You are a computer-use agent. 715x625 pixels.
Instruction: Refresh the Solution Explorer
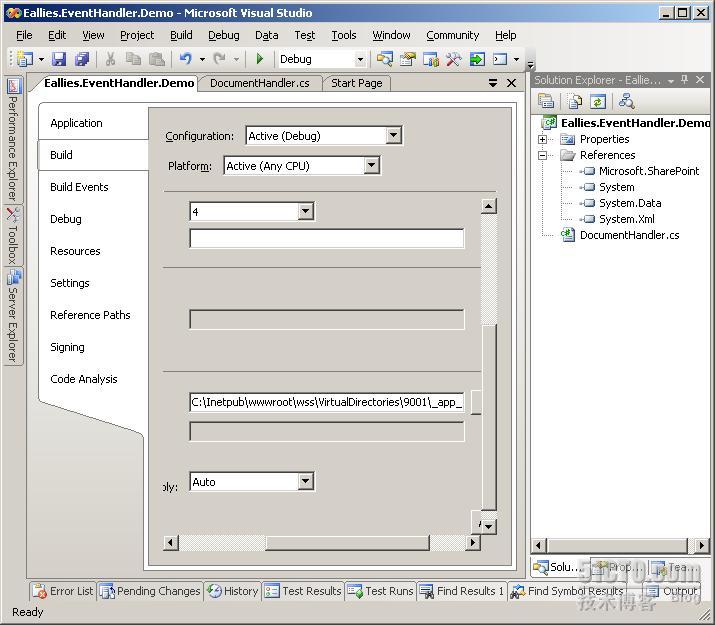[x=598, y=101]
